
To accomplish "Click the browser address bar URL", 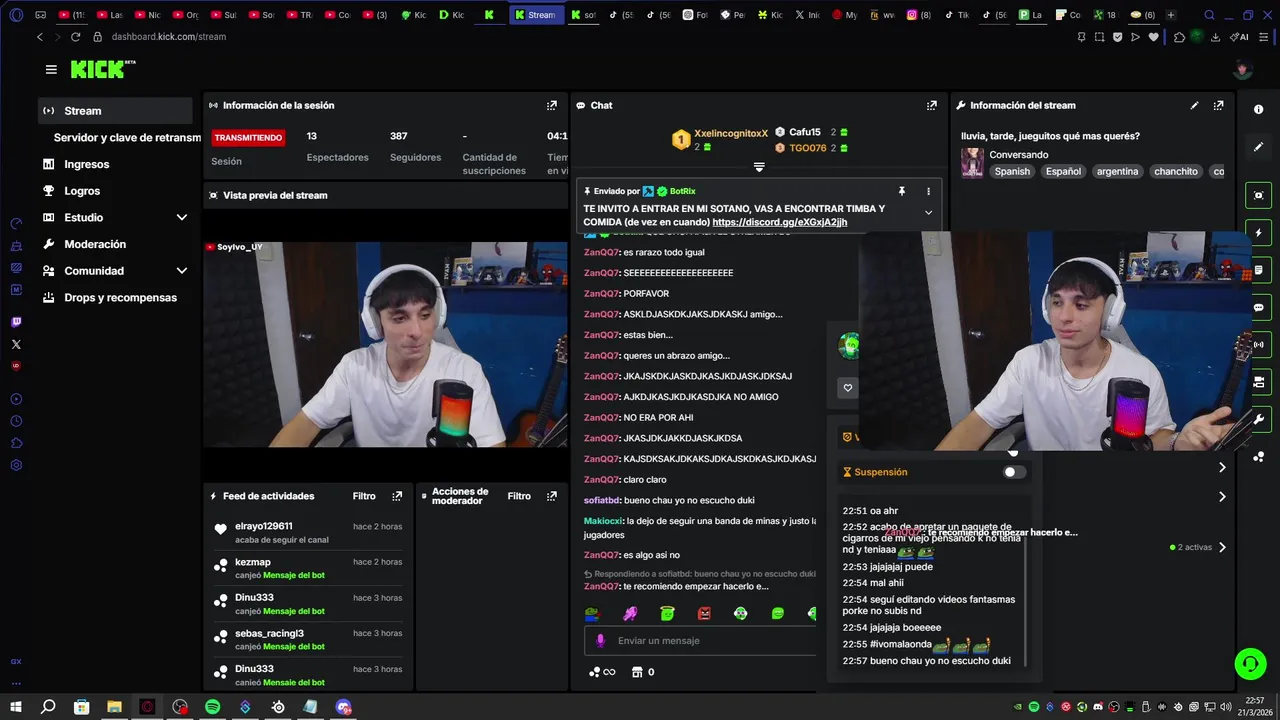I will pos(169,37).
